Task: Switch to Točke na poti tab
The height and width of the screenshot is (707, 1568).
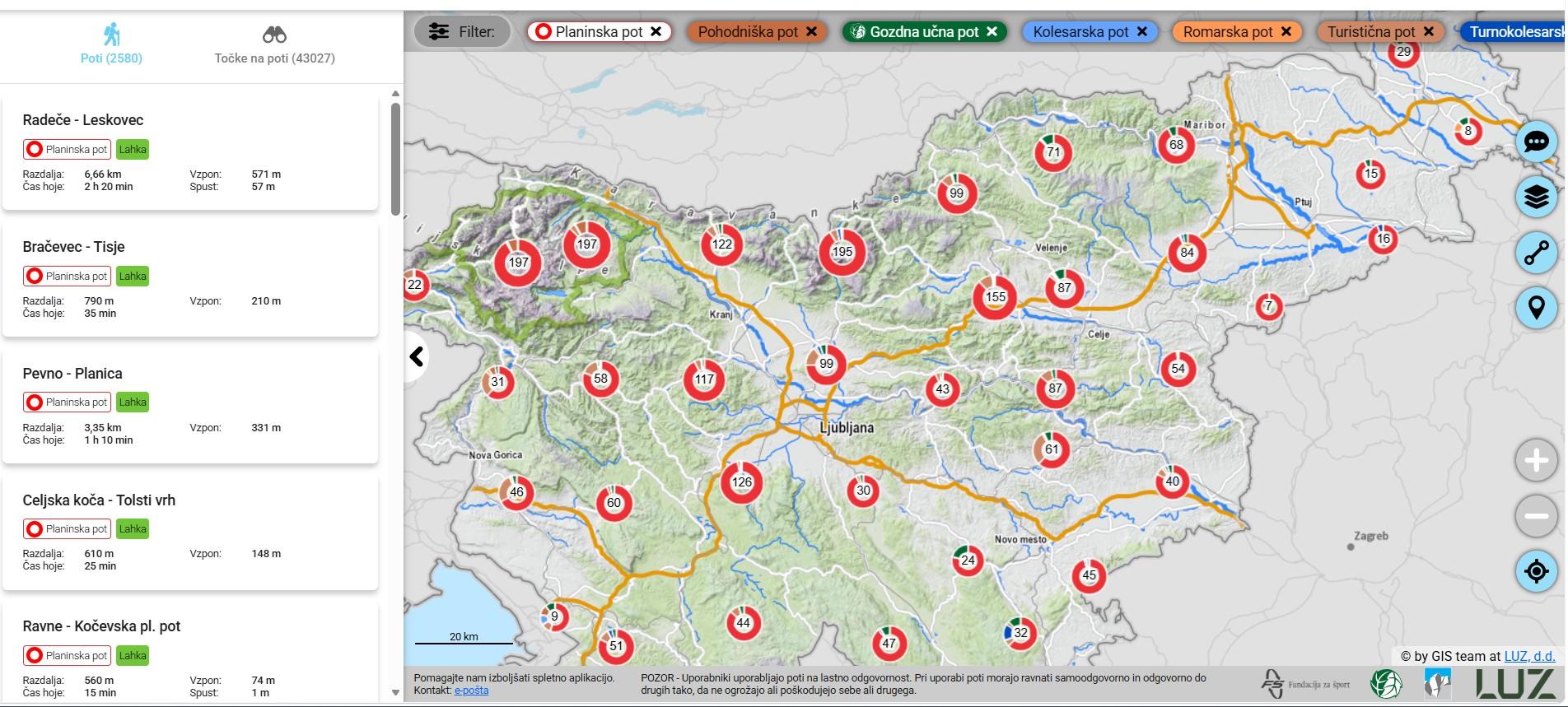Action: pyautogui.click(x=274, y=44)
